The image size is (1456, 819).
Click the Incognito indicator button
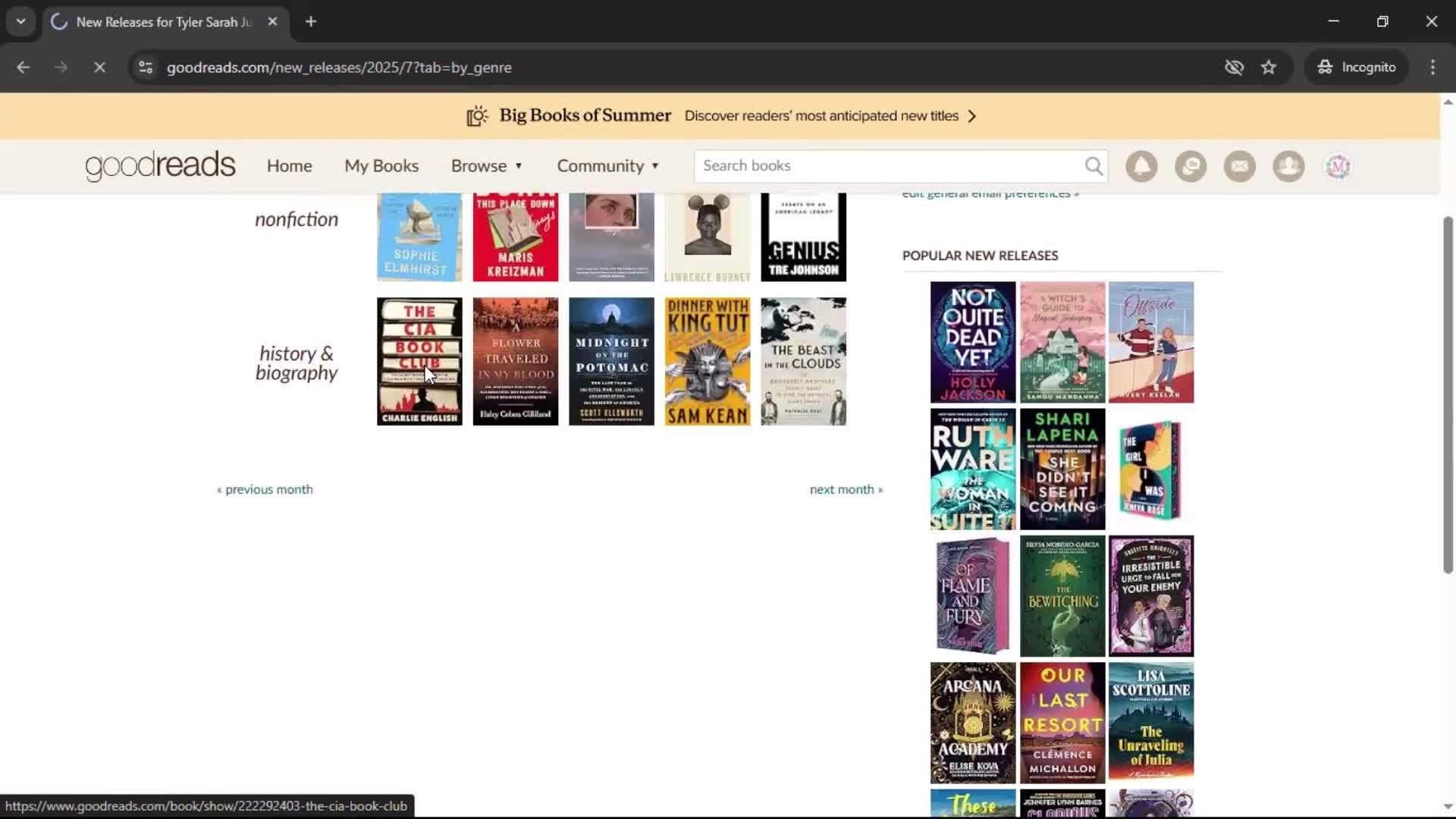[x=1357, y=67]
